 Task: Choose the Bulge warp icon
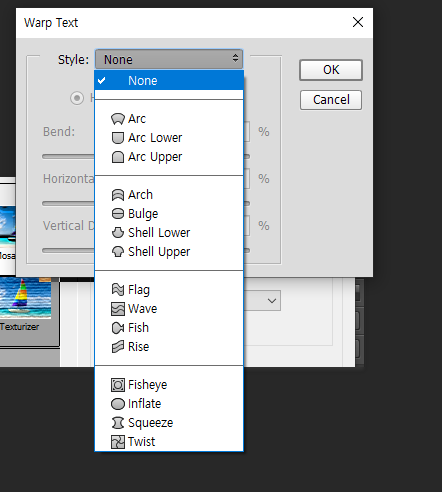[x=118, y=214]
